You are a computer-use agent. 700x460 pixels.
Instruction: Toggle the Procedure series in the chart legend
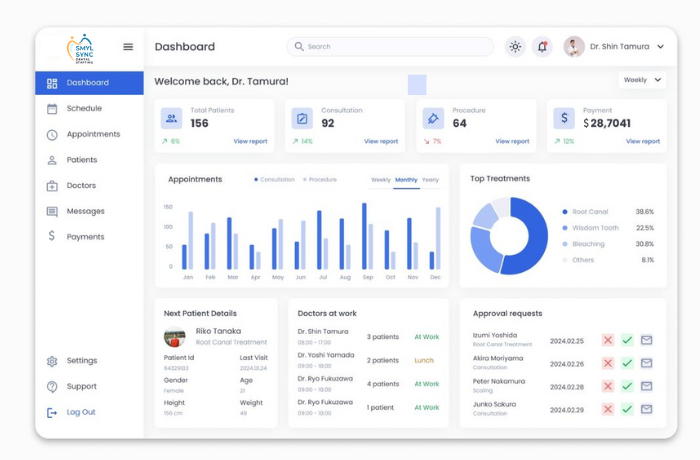coord(320,180)
